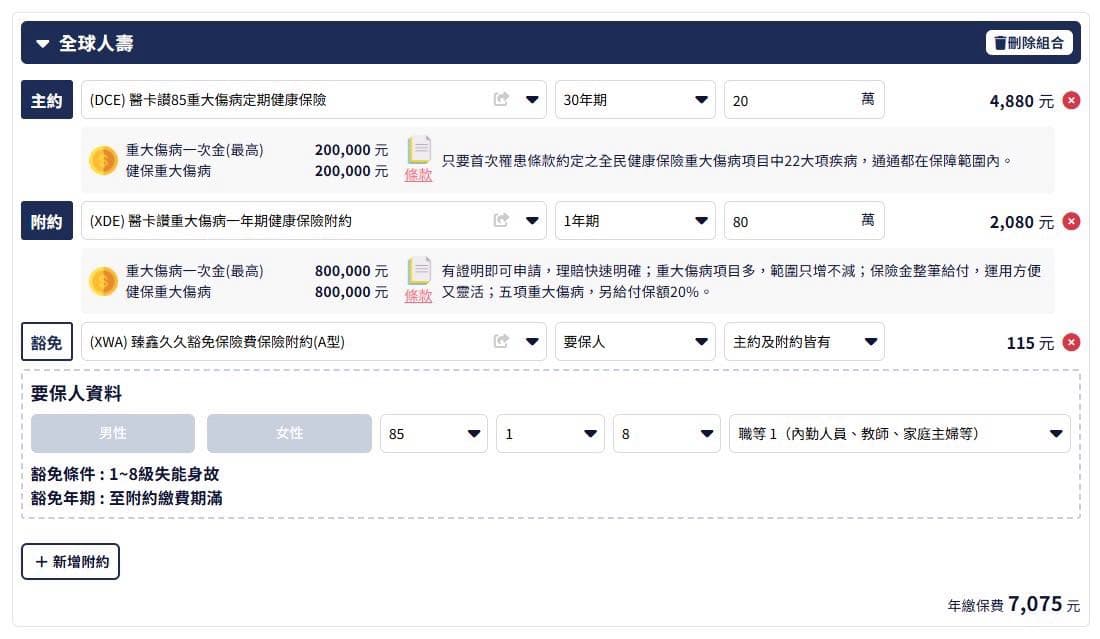This screenshot has height=639, width=1100.
Task: Click the 4,880 元 premium amount
Action: [x=1021, y=101]
